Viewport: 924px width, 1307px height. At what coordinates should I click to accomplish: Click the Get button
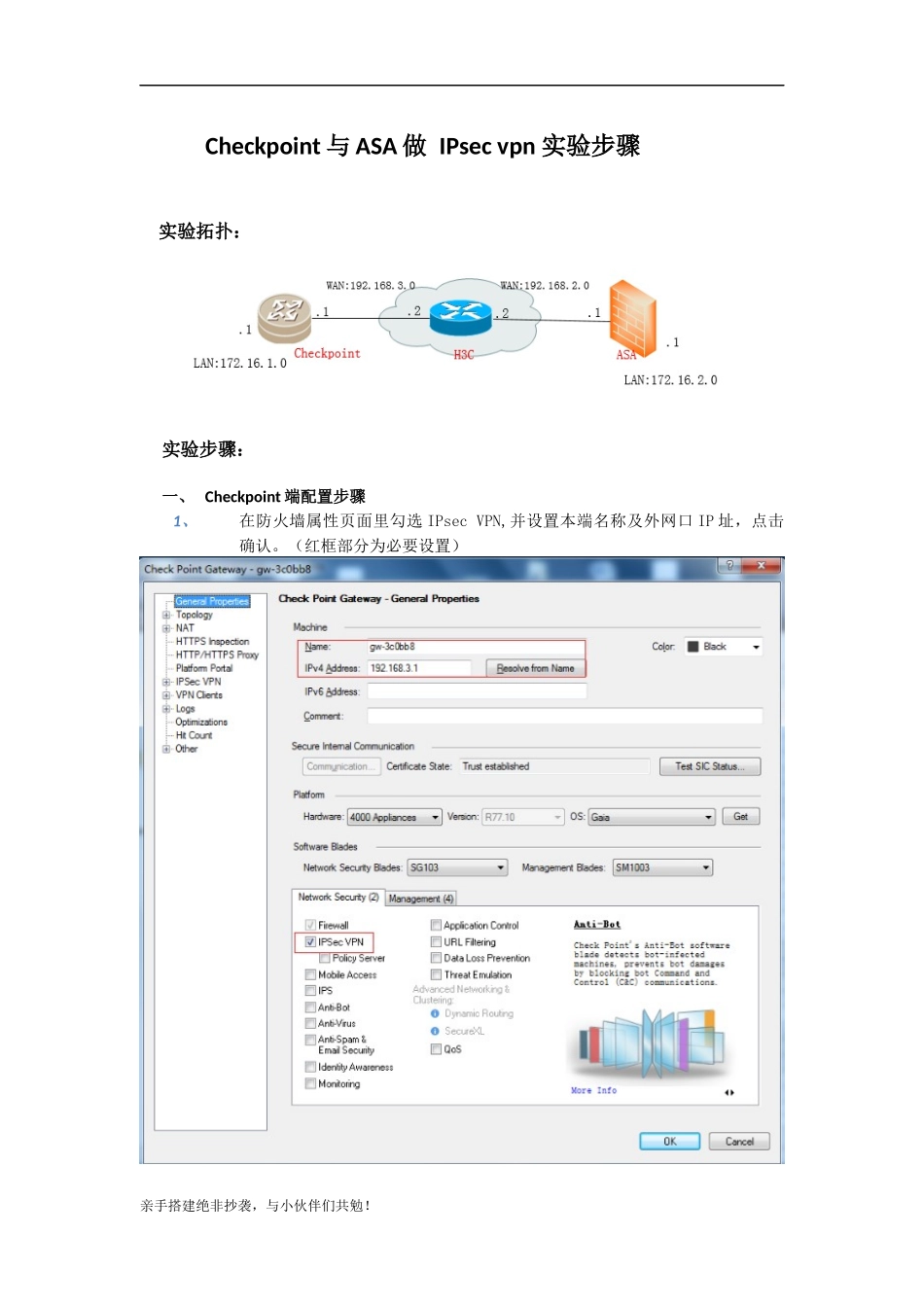pyautogui.click(x=741, y=817)
